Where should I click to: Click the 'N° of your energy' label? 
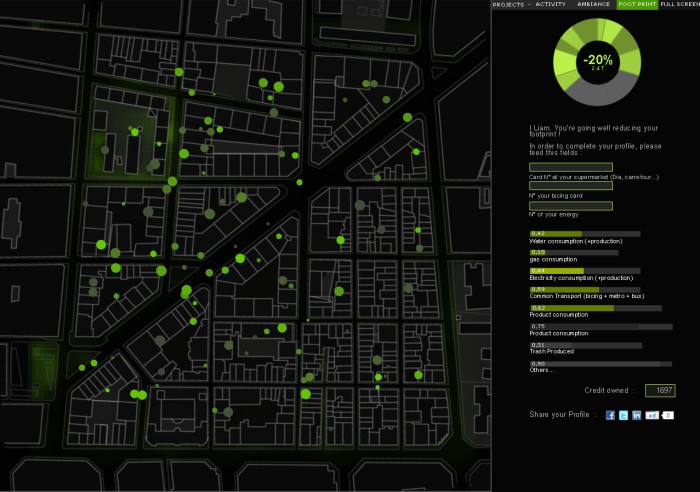coord(554,215)
